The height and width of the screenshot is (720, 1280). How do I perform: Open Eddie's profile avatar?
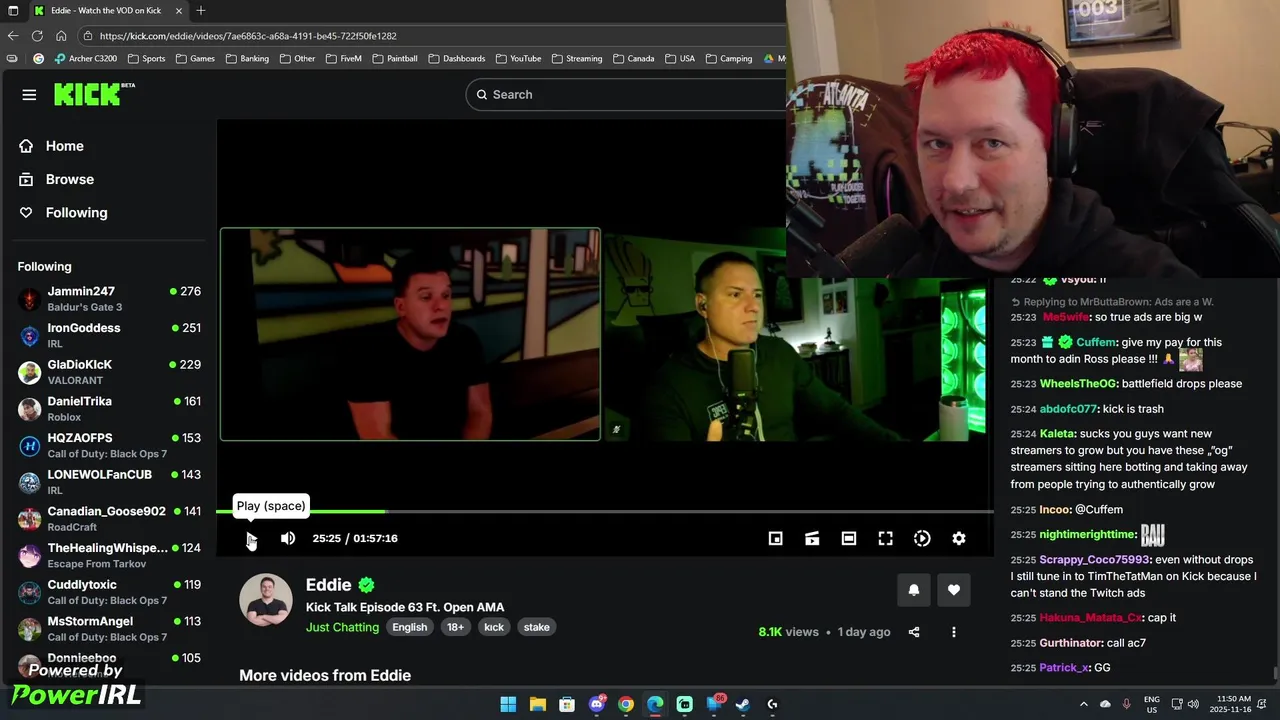click(266, 600)
